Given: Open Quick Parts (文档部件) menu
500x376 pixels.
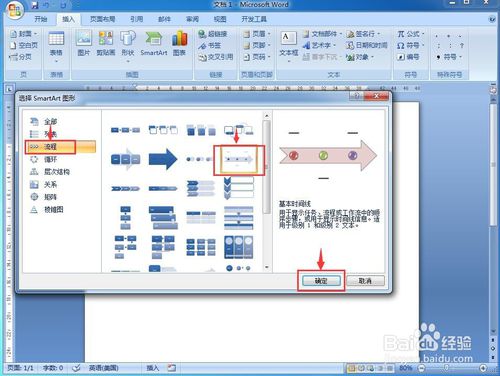Looking at the screenshot, I should coord(322,34).
